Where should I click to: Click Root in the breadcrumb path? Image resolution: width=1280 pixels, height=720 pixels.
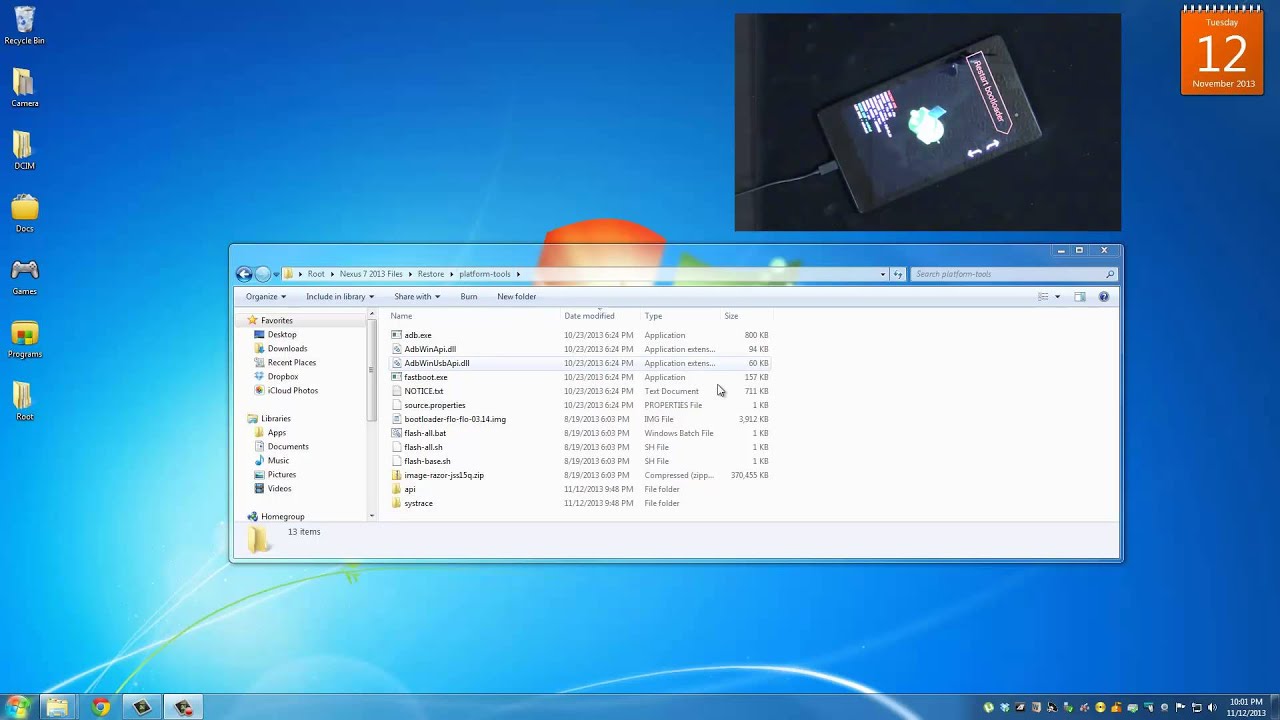(x=316, y=274)
